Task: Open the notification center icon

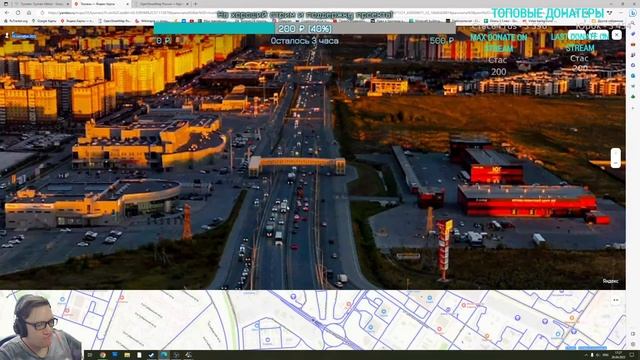Action: click(x=632, y=355)
